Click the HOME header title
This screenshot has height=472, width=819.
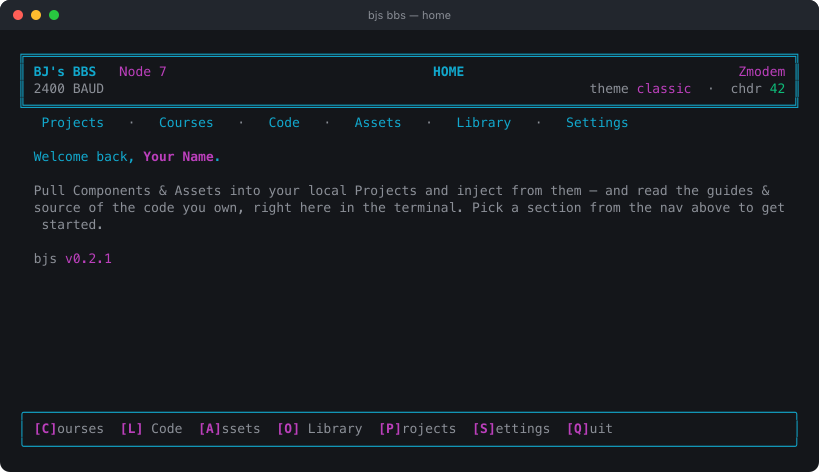[448, 72]
